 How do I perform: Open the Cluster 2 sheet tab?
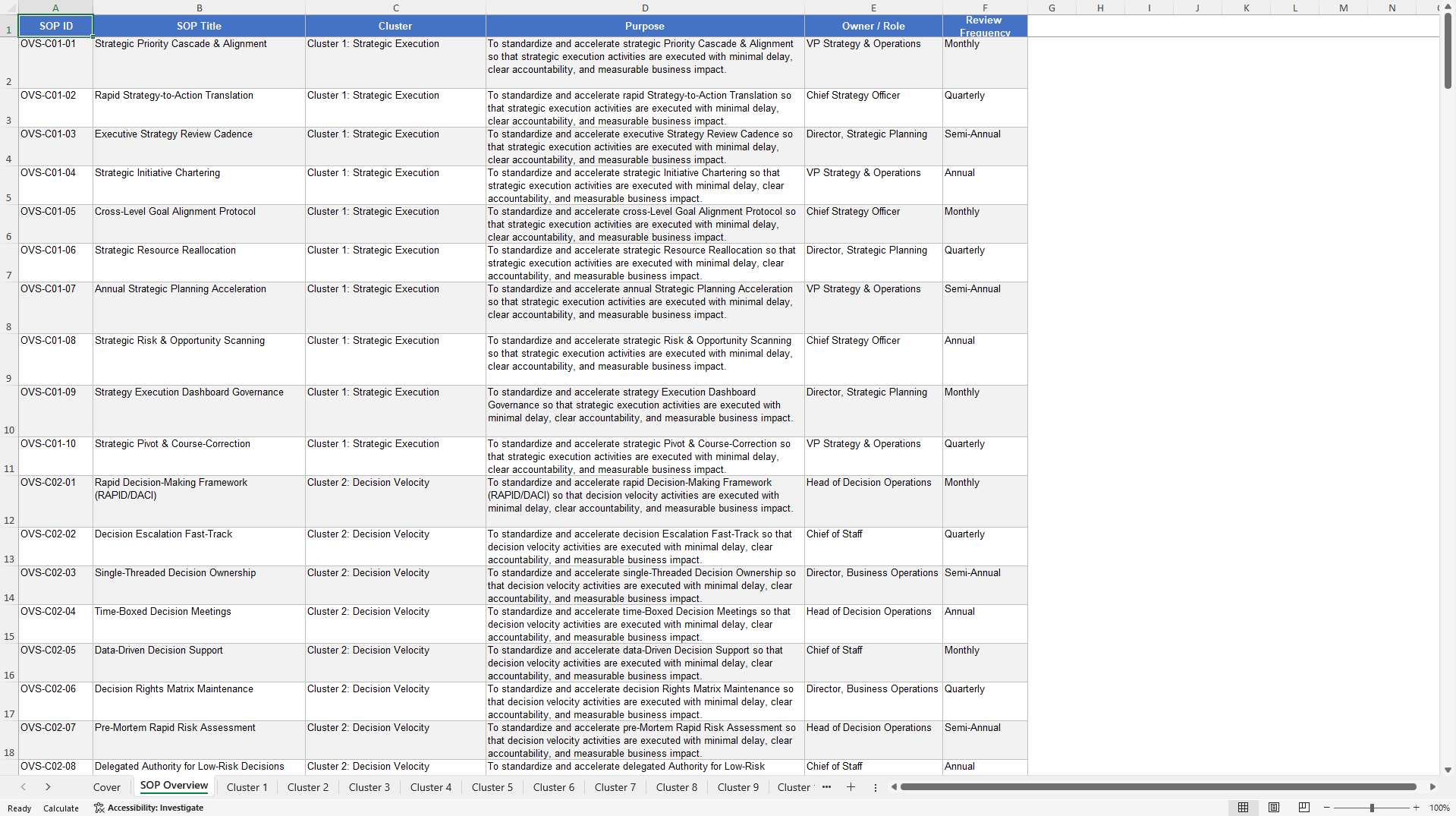click(308, 787)
